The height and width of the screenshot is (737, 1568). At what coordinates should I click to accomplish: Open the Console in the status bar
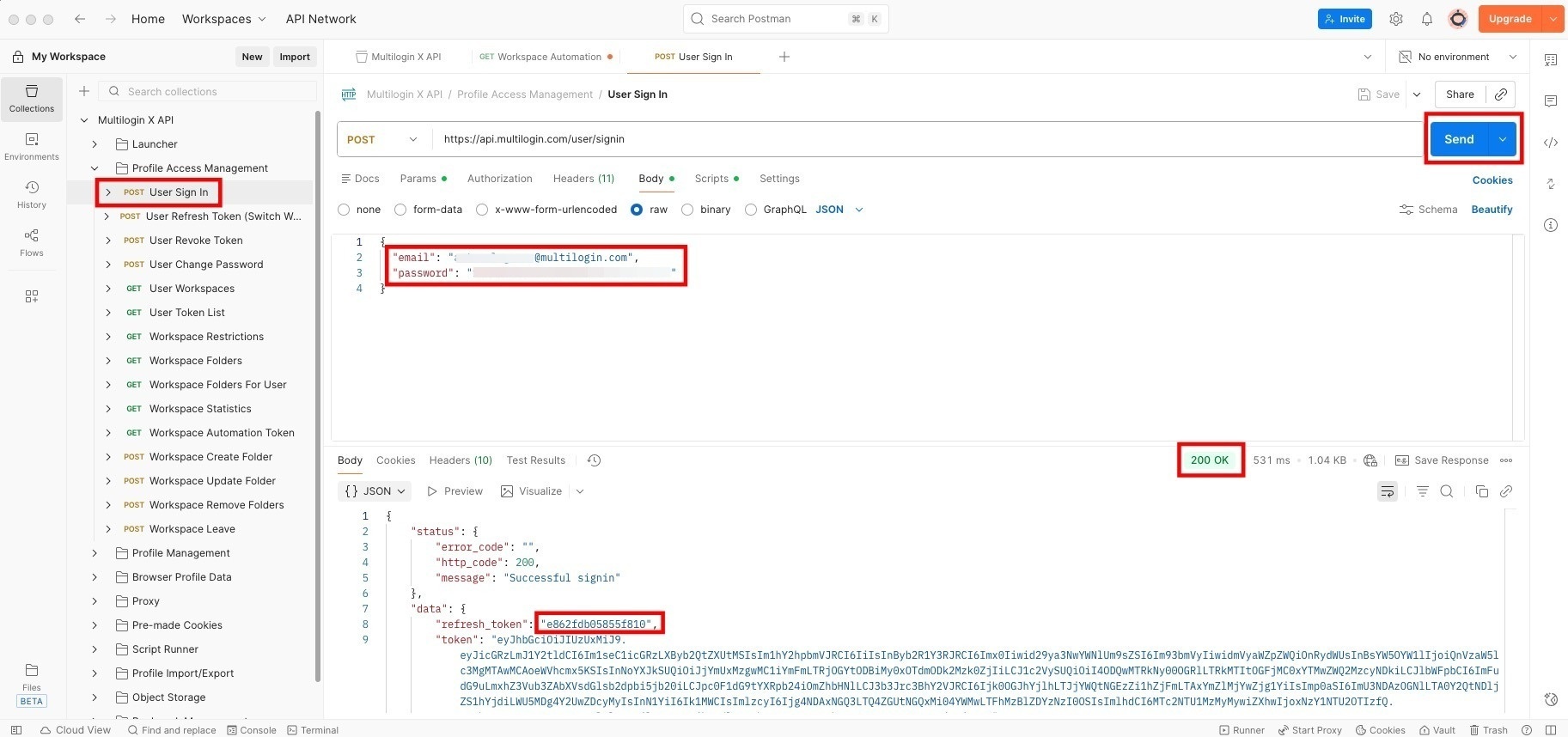point(252,730)
